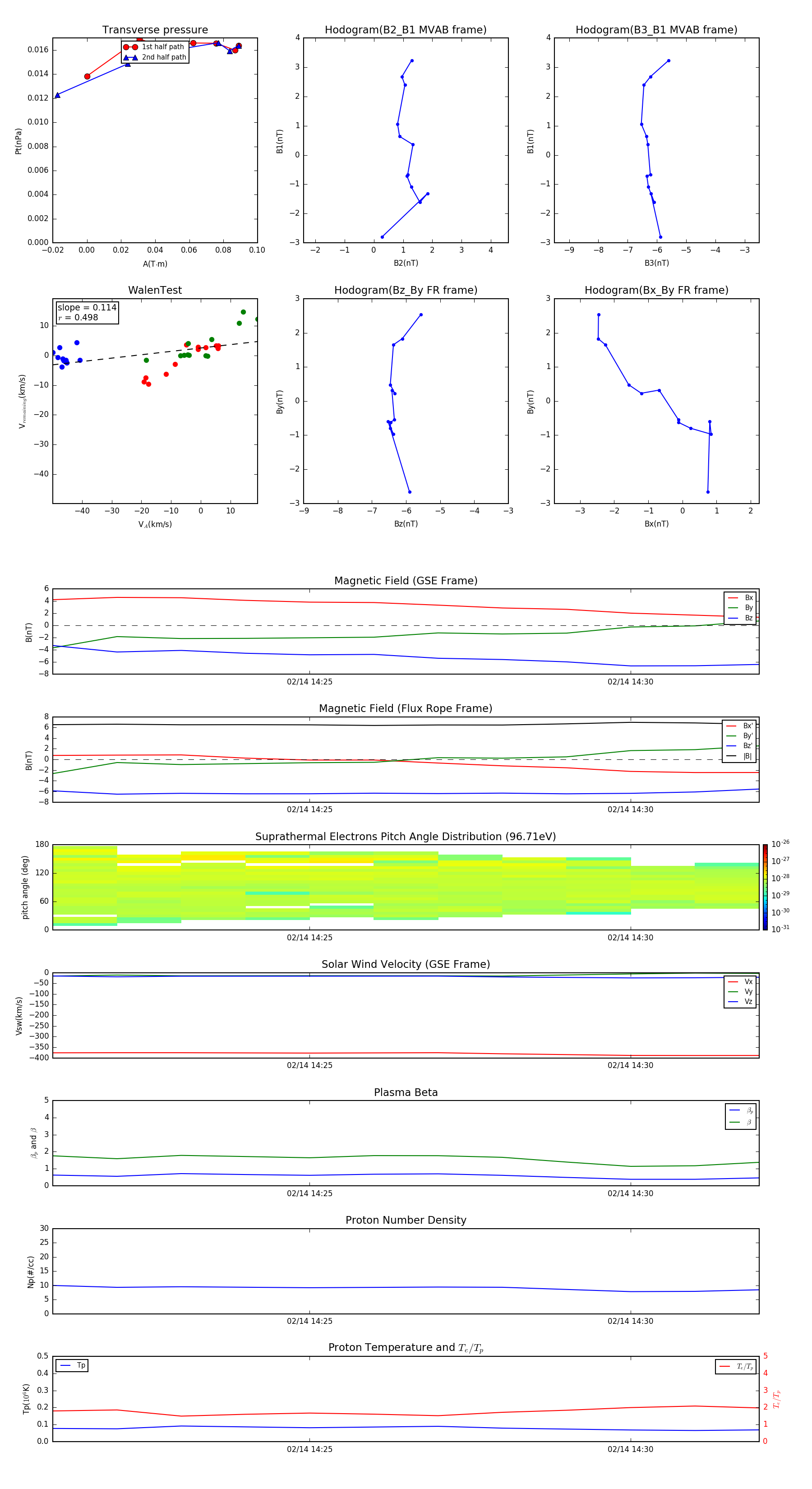Screen dimensions: 812x1489
Task: Click the "B2(nT)" x-axis label
Action: 406,263
